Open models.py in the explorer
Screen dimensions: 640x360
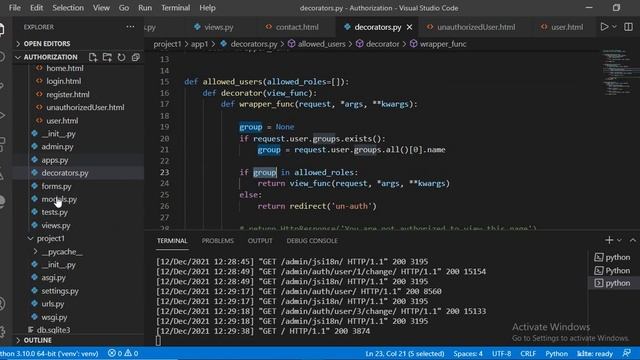pos(59,199)
